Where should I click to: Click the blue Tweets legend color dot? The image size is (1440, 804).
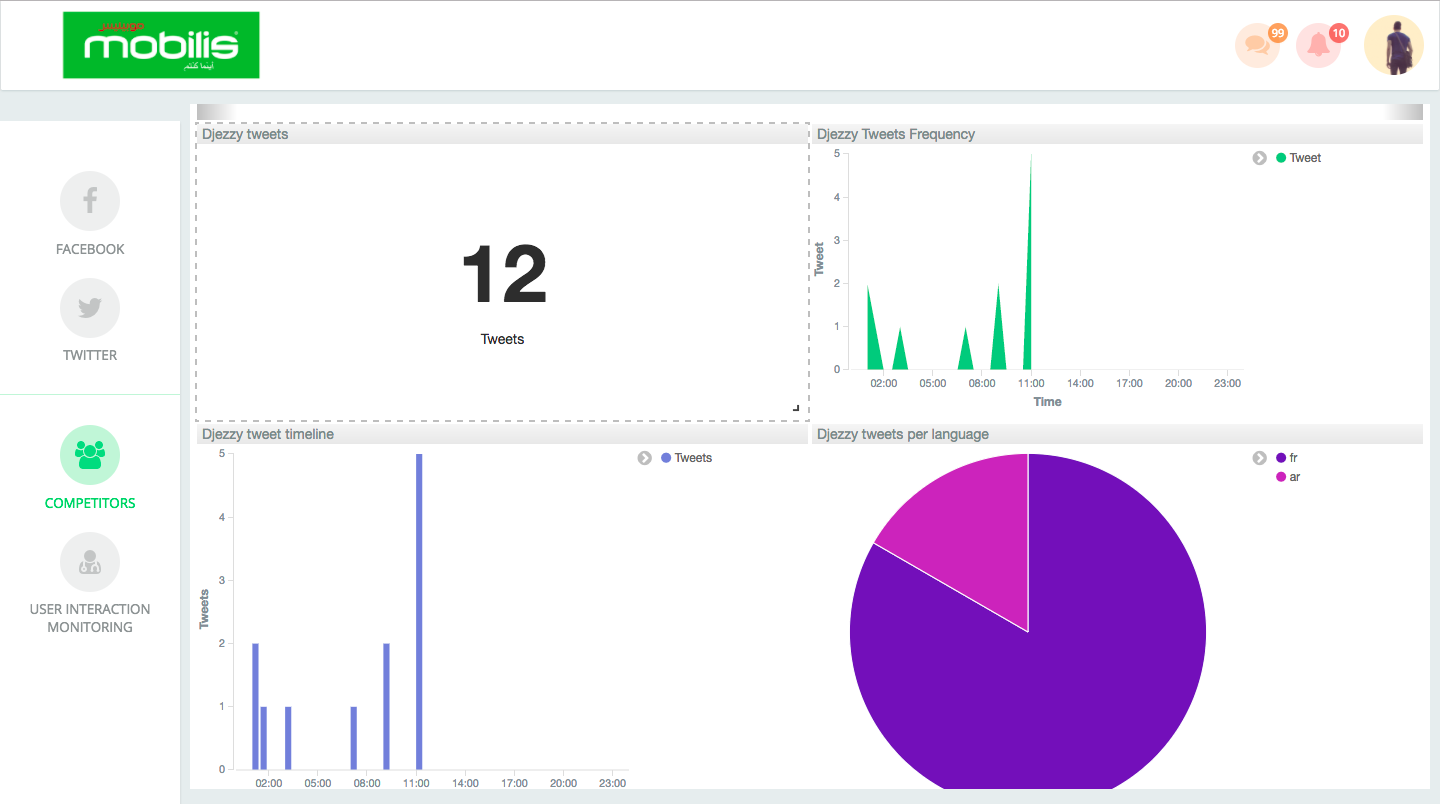pos(666,458)
